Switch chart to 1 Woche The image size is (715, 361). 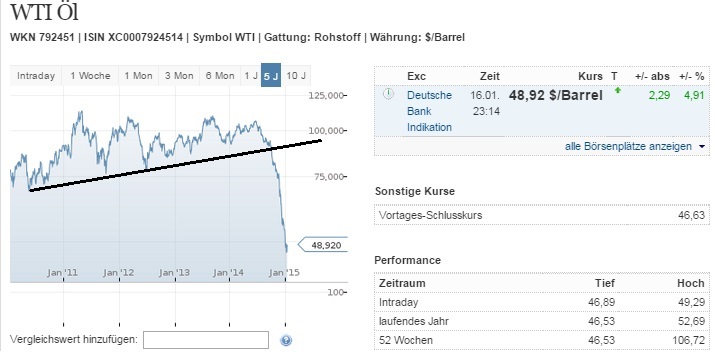pos(90,76)
